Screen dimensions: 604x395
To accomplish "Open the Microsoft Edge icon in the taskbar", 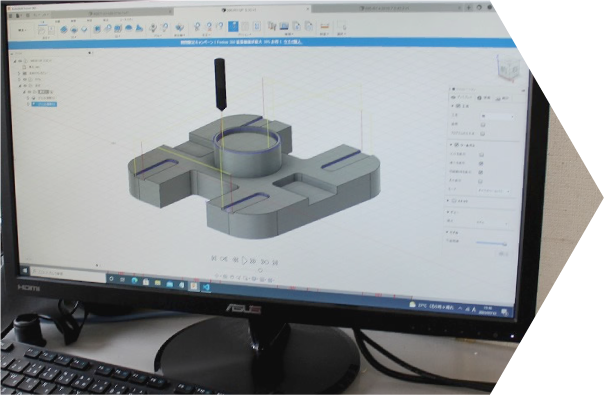I will [x=134, y=281].
